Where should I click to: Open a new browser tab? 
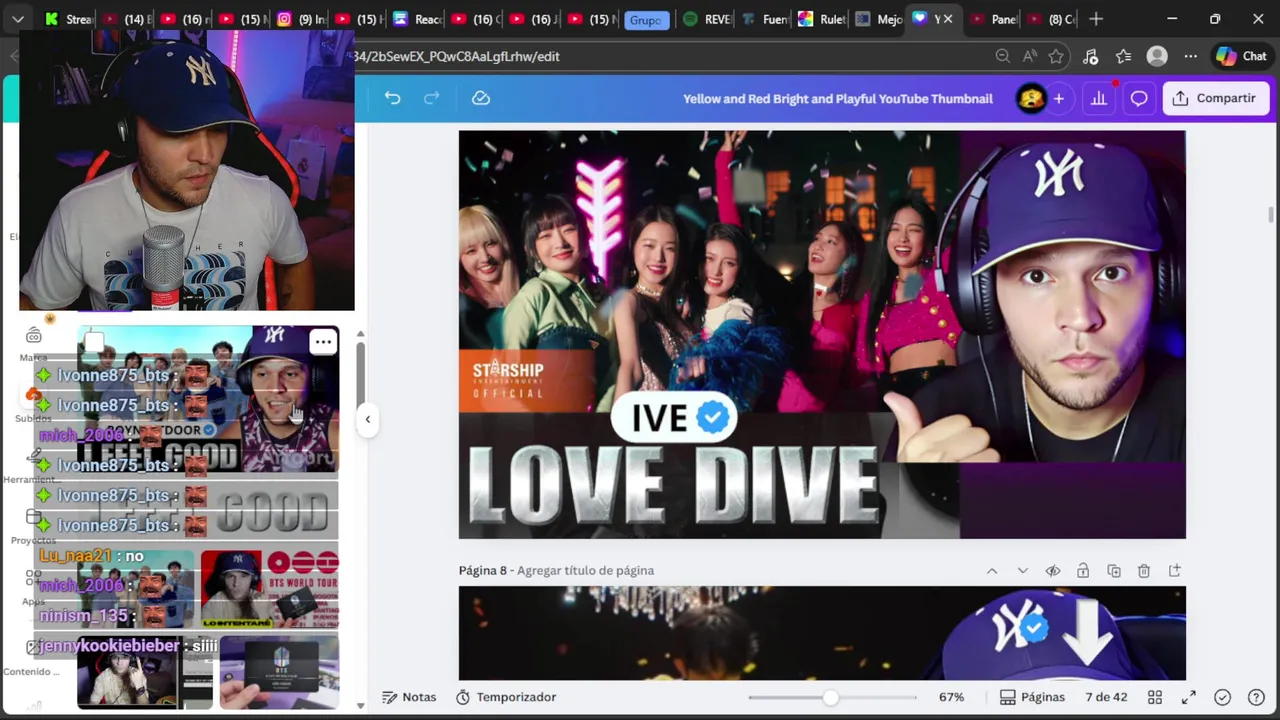[1096, 19]
